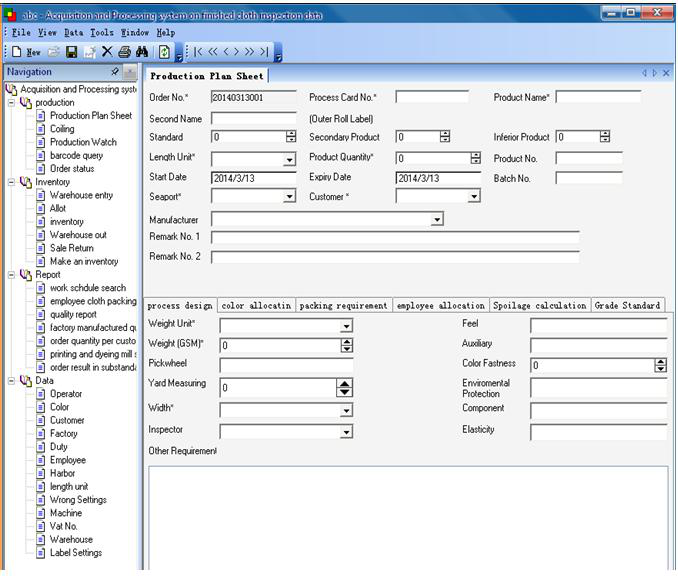The width and height of the screenshot is (678, 576).
Task: Go to next record arrow
Action: (x=236, y=51)
